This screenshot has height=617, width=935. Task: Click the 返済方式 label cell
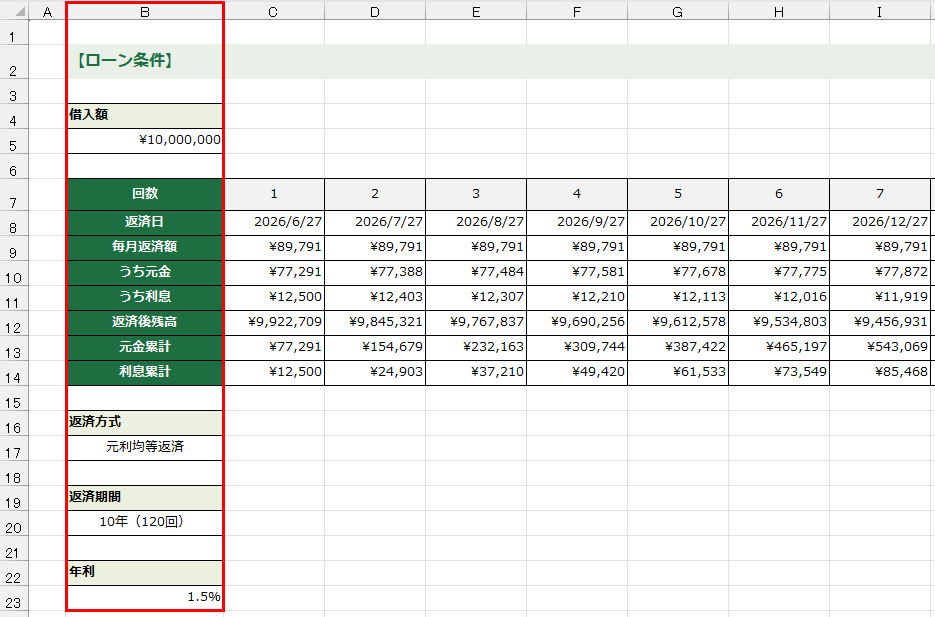[145, 423]
